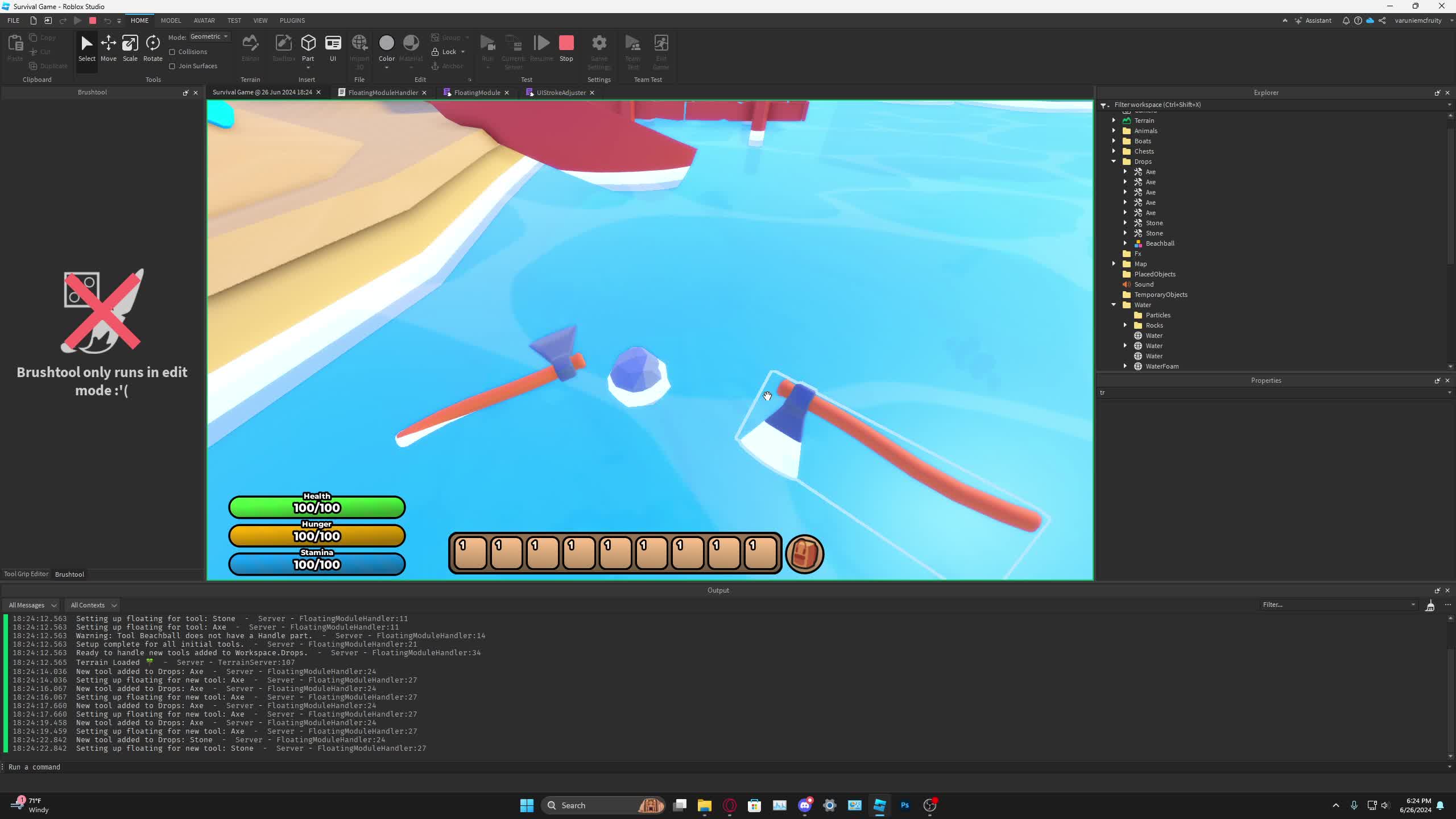Expand the Beachball tool item
The height and width of the screenshot is (819, 1456).
coord(1125,243)
